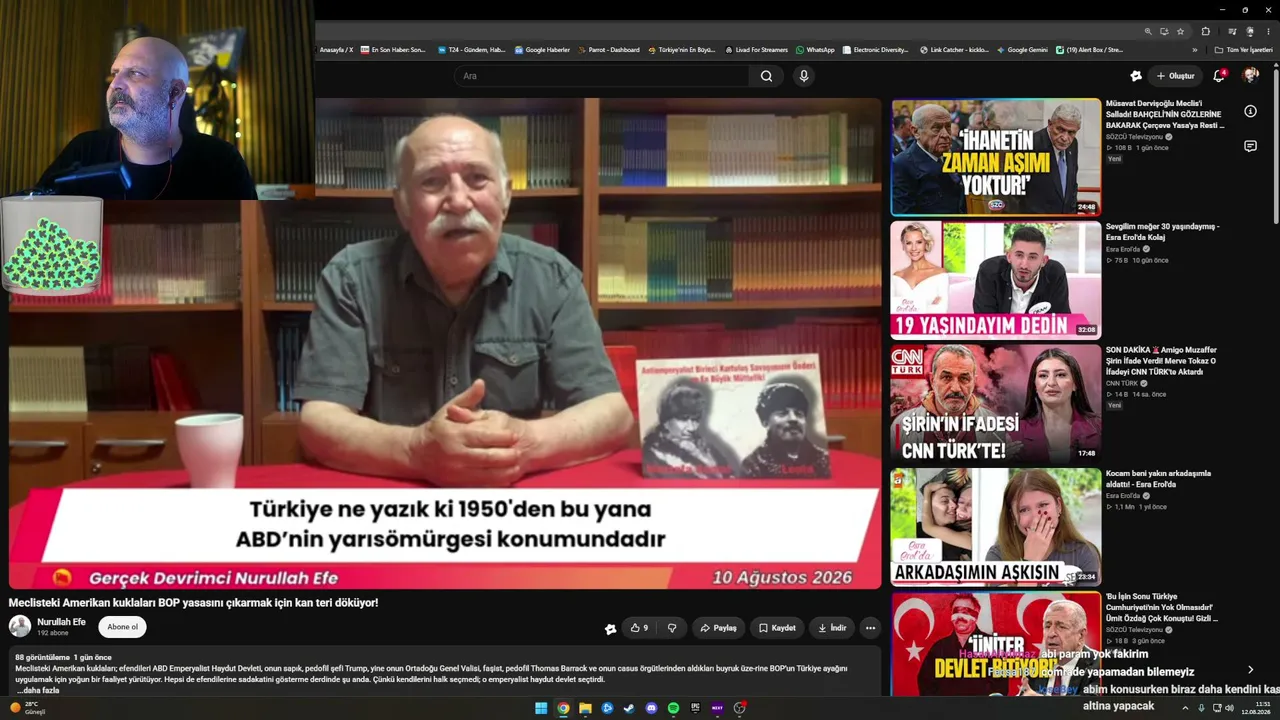Open the Oluştur create menu
Screen dimensions: 1280x720
[1175, 76]
